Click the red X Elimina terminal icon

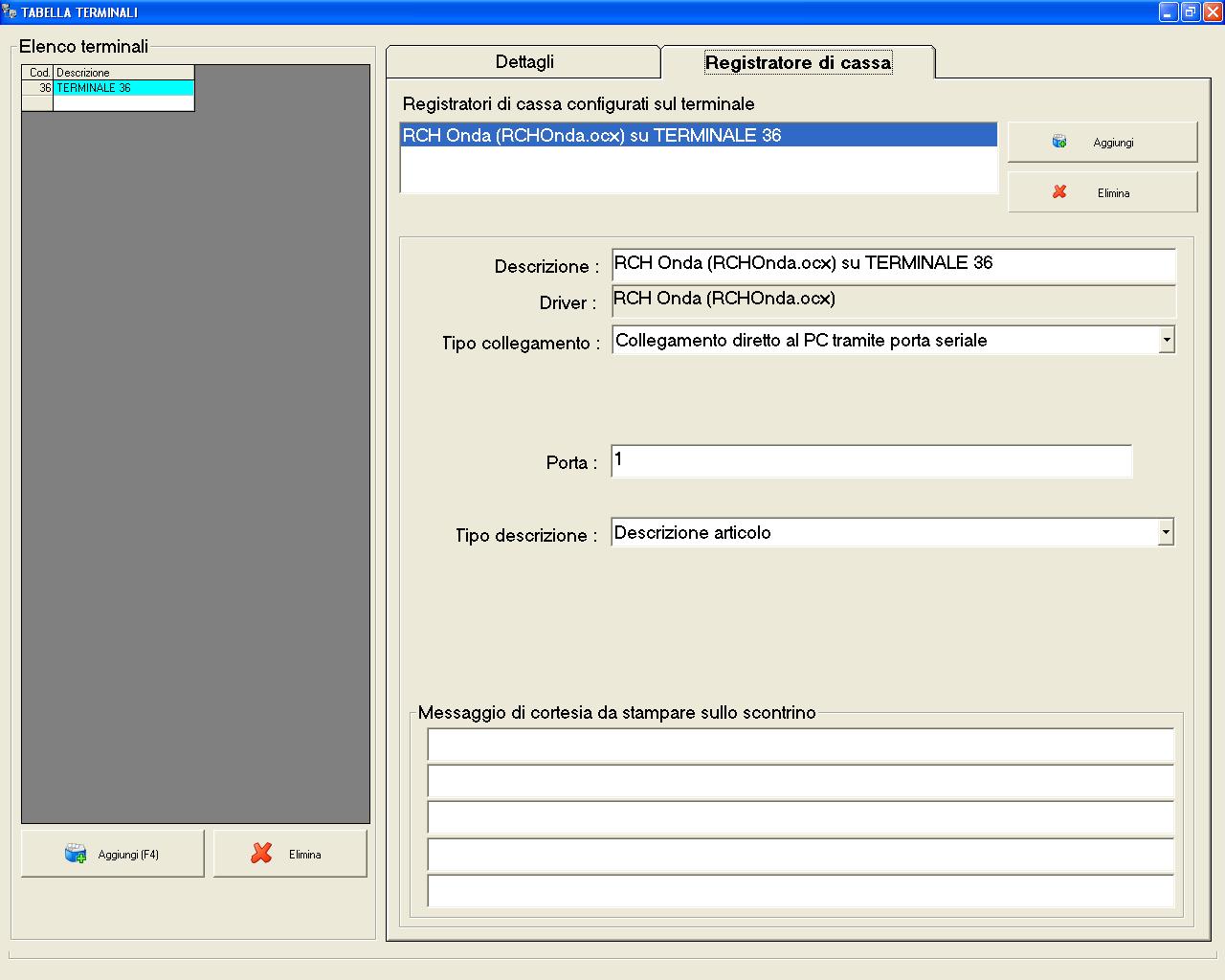click(261, 854)
